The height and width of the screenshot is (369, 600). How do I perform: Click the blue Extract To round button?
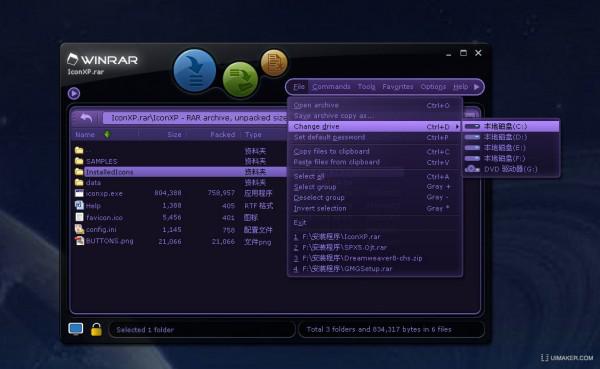pyautogui.click(x=195, y=70)
